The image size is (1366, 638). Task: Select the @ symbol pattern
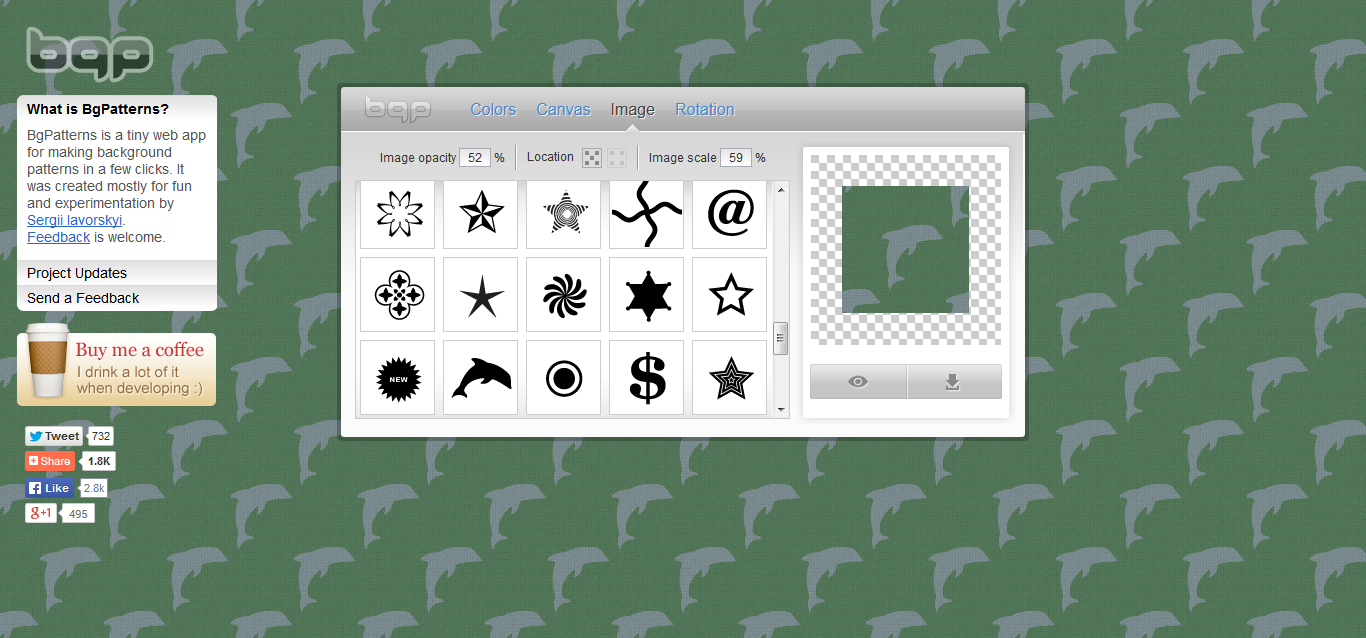tap(729, 213)
